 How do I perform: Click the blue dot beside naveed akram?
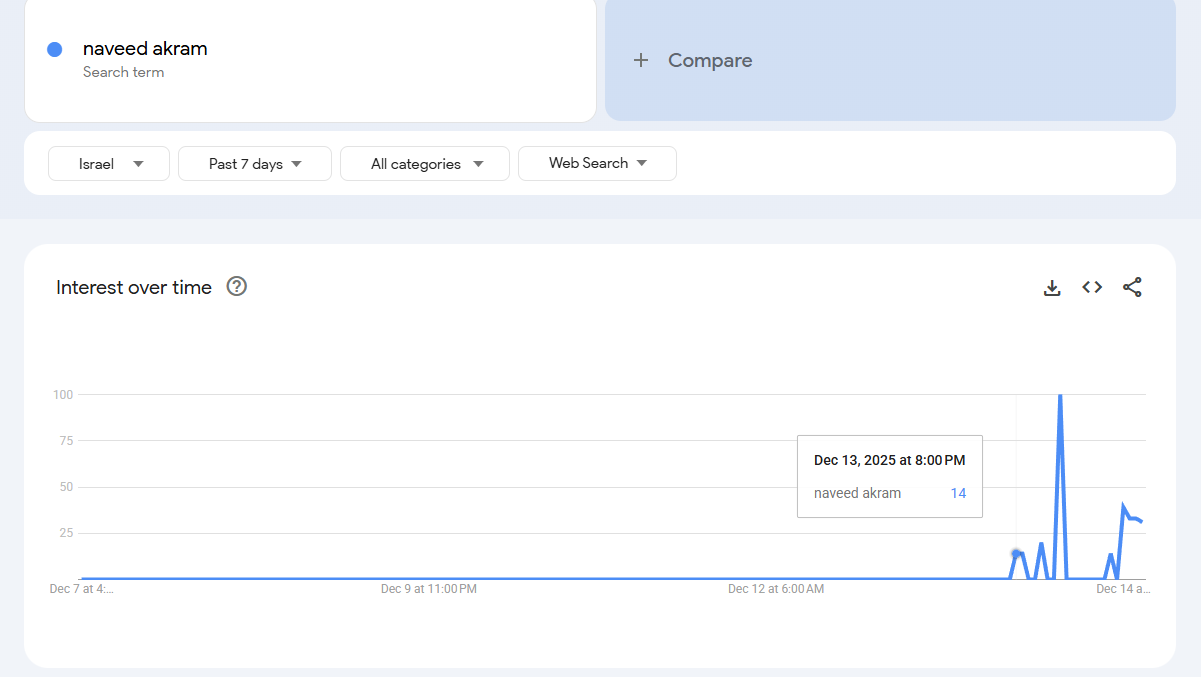pos(55,49)
